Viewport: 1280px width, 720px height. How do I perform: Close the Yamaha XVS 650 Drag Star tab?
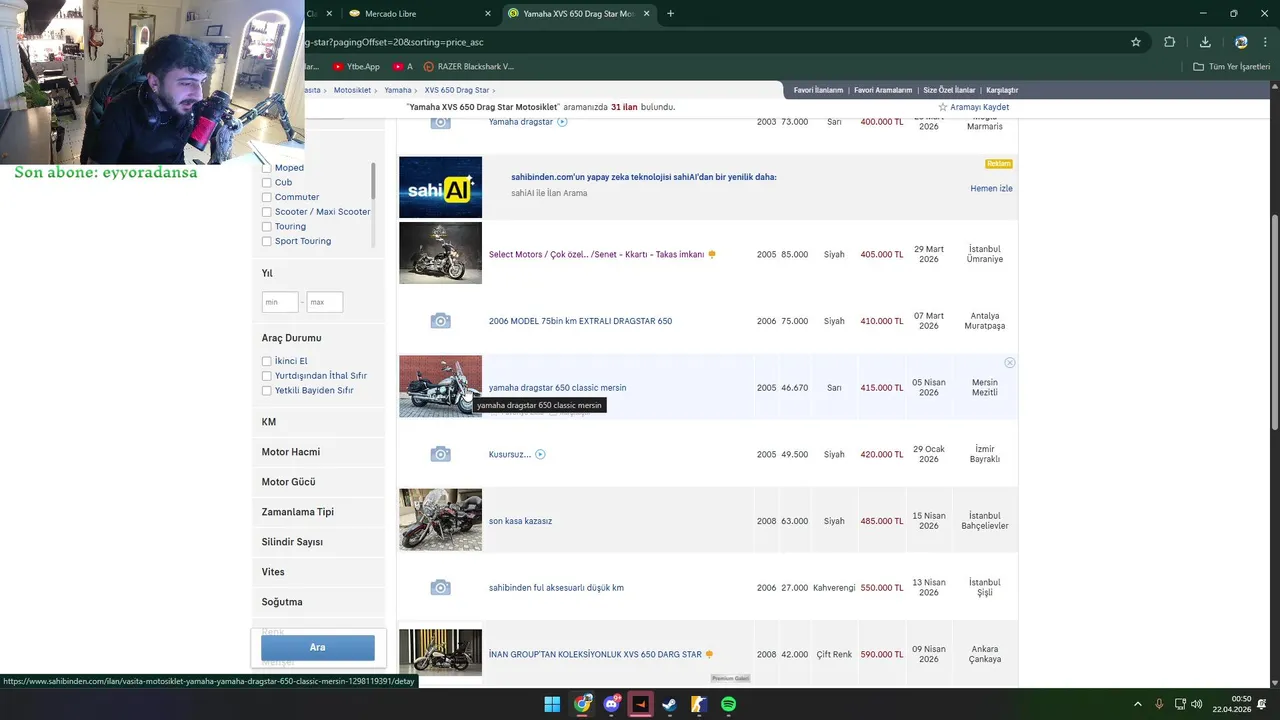click(648, 14)
